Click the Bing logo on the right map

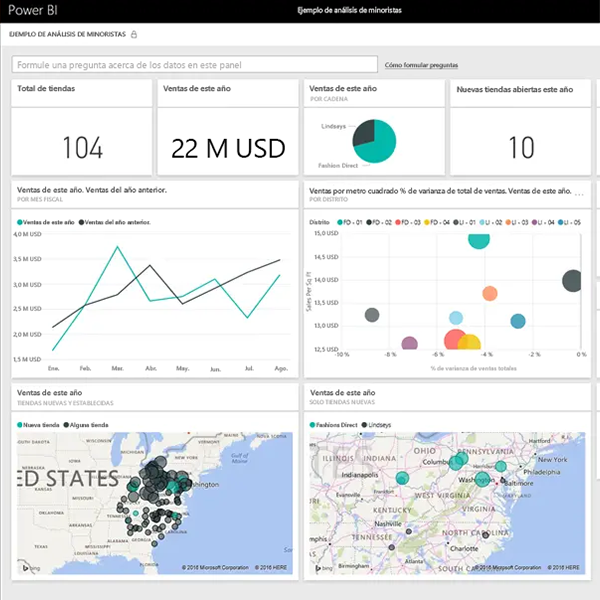coord(323,567)
